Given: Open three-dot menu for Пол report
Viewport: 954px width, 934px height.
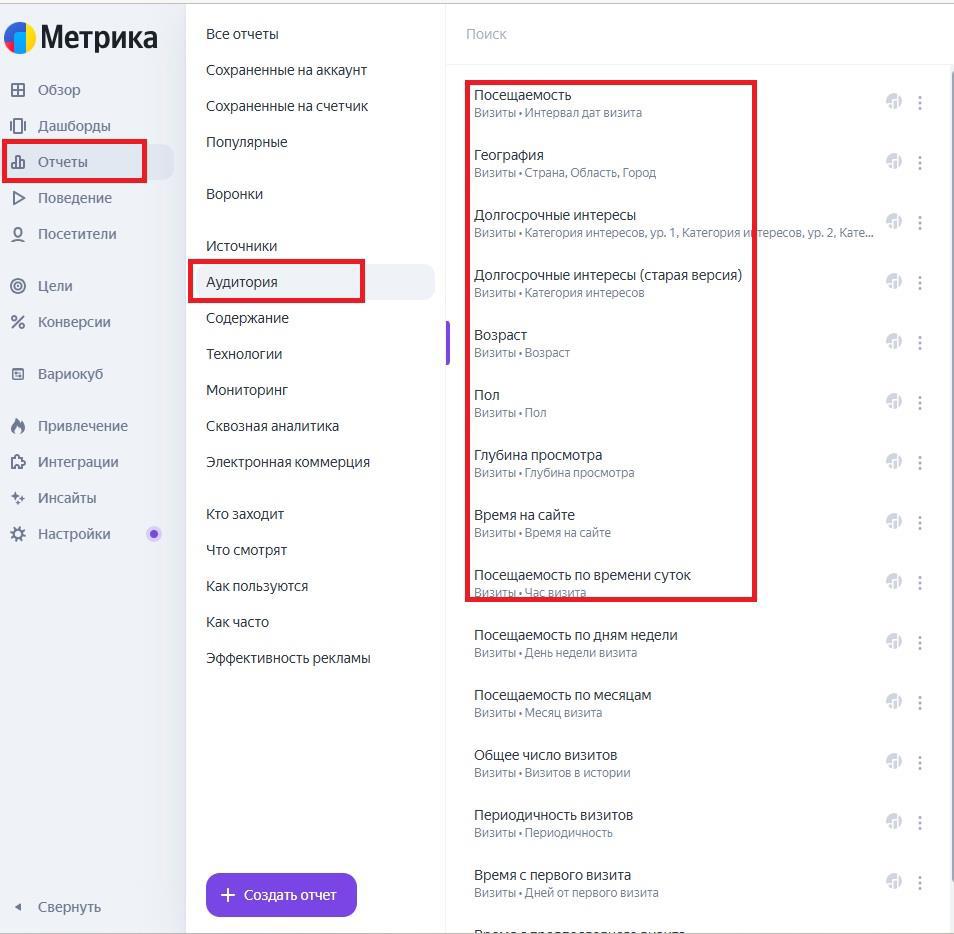Looking at the screenshot, I should [920, 402].
